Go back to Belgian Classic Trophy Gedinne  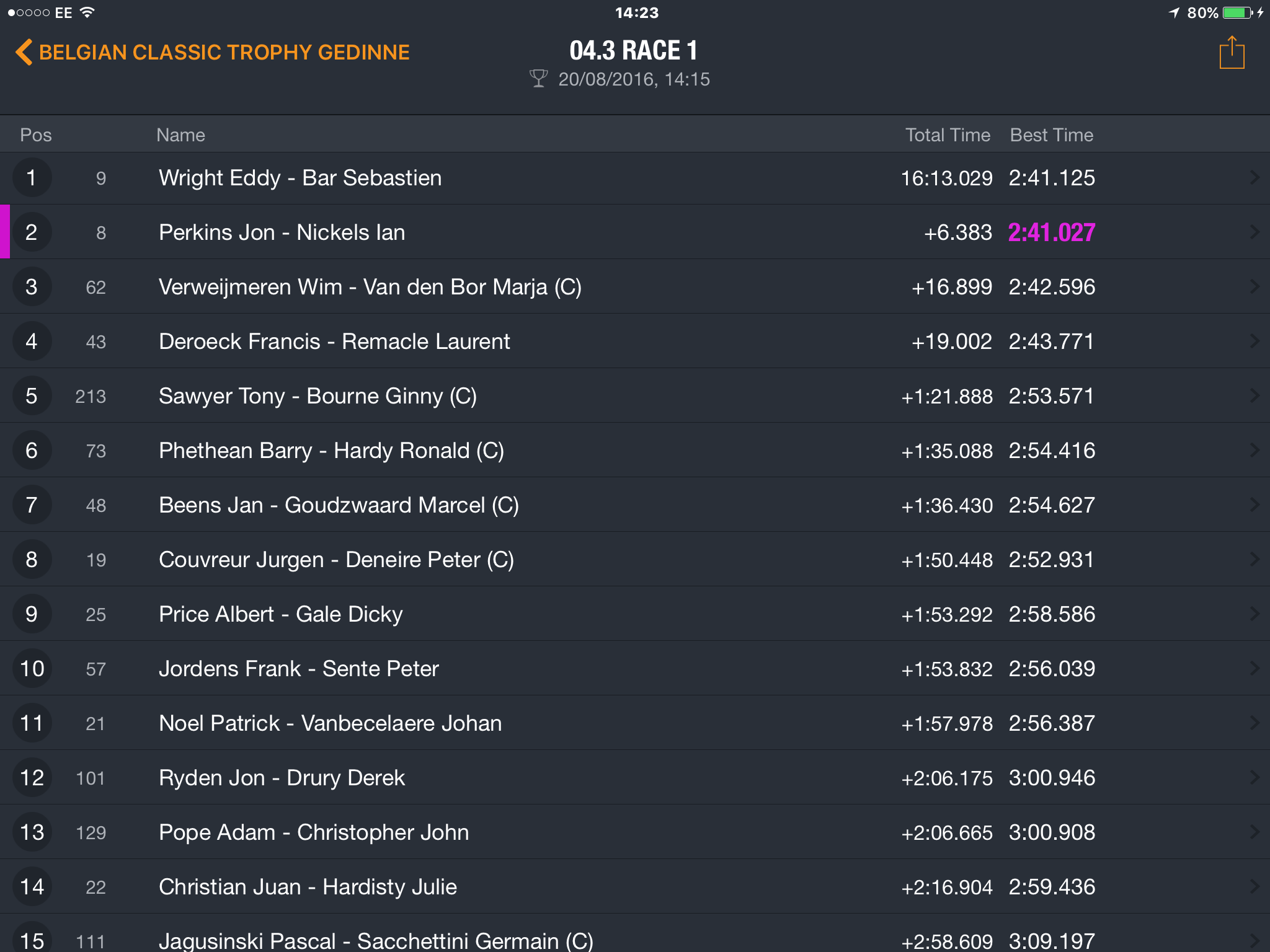coord(213,52)
